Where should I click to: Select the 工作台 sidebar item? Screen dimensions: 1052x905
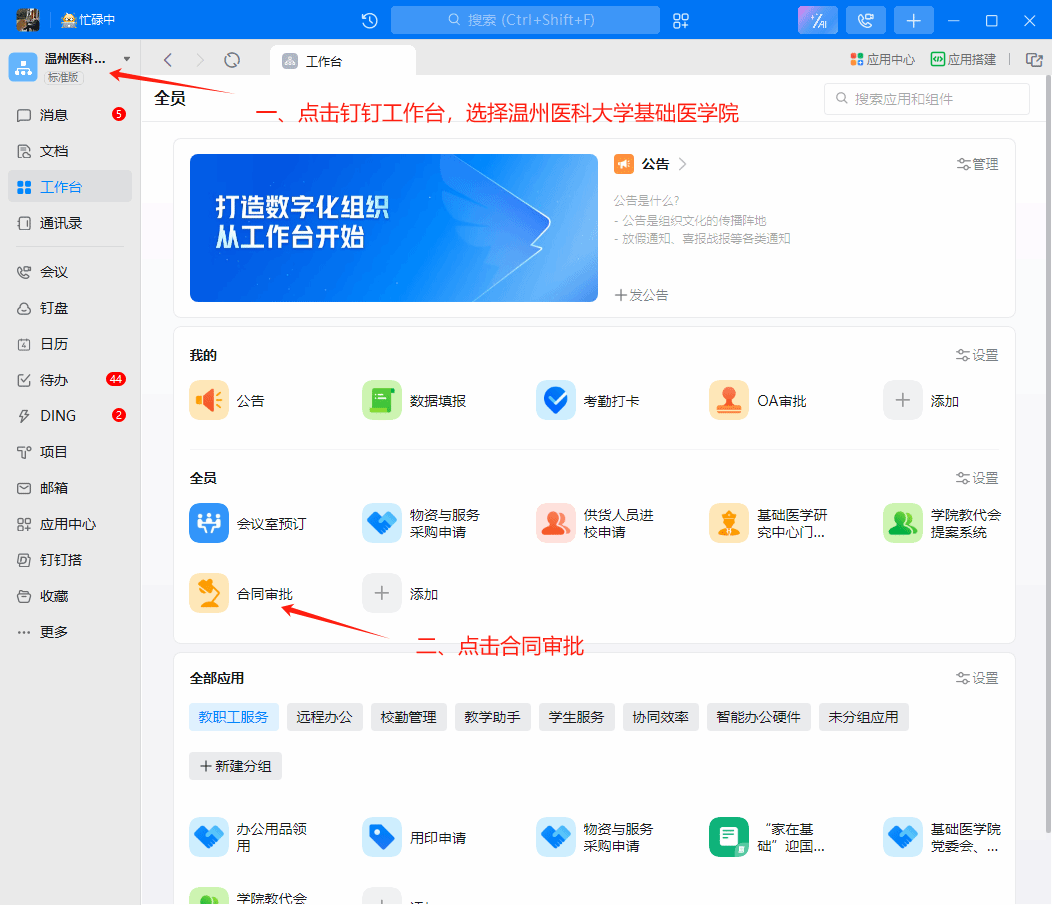[60, 187]
